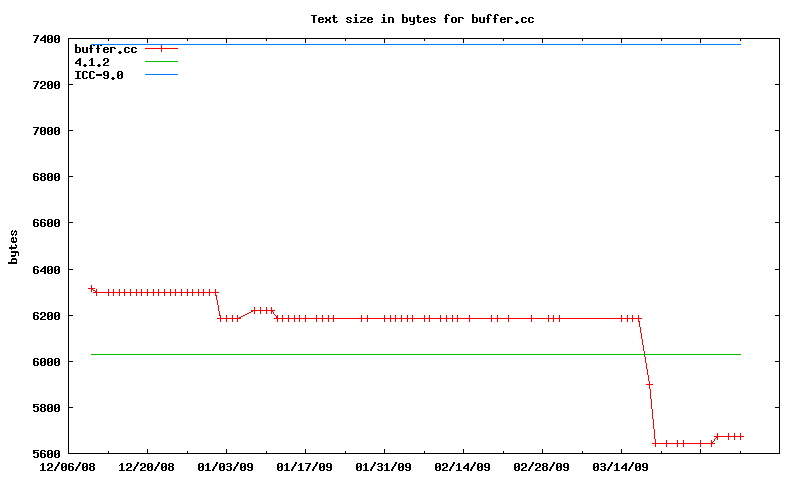Screen dimensions: 800x480
Task: Click the green 4.1.2 legend line sample
Action: coord(161,62)
